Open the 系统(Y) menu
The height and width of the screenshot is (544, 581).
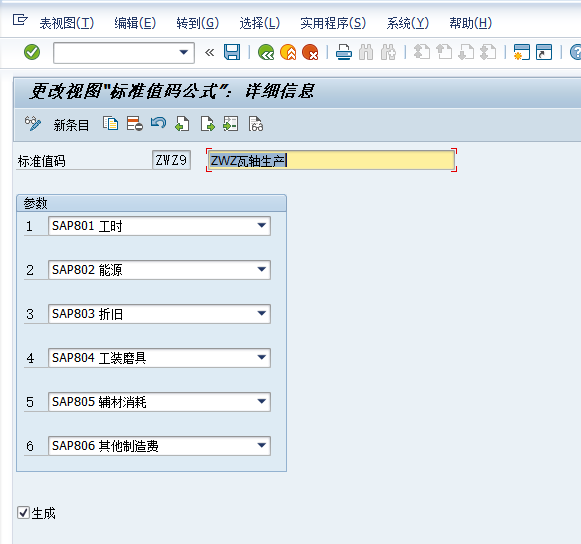[x=408, y=23]
